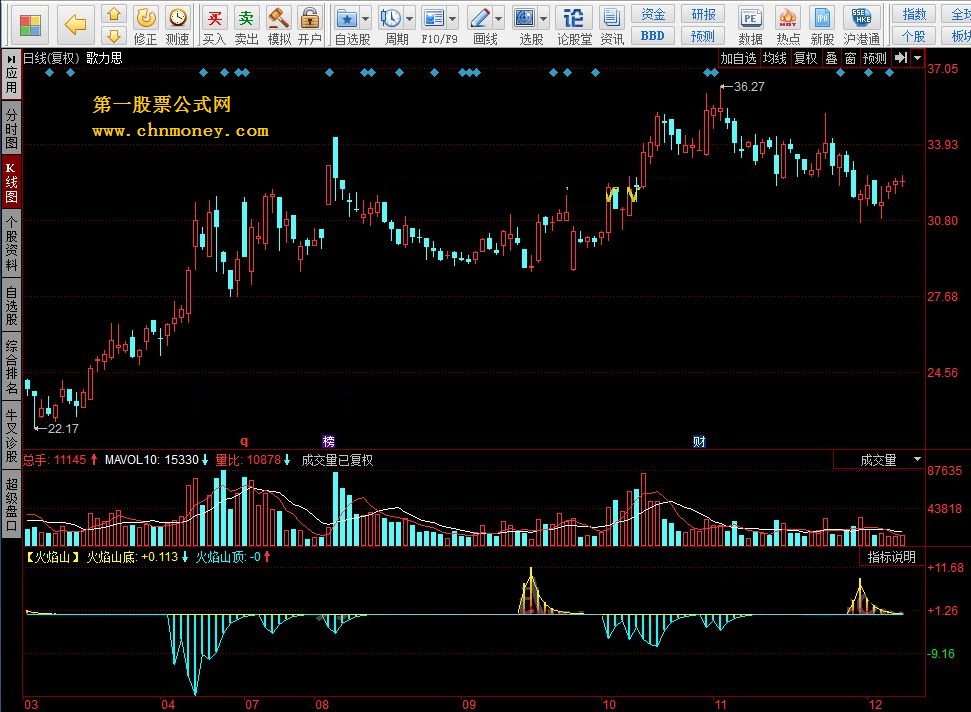Image resolution: width=971 pixels, height=712 pixels.
Task: Click the 研报 button
Action: coord(703,14)
